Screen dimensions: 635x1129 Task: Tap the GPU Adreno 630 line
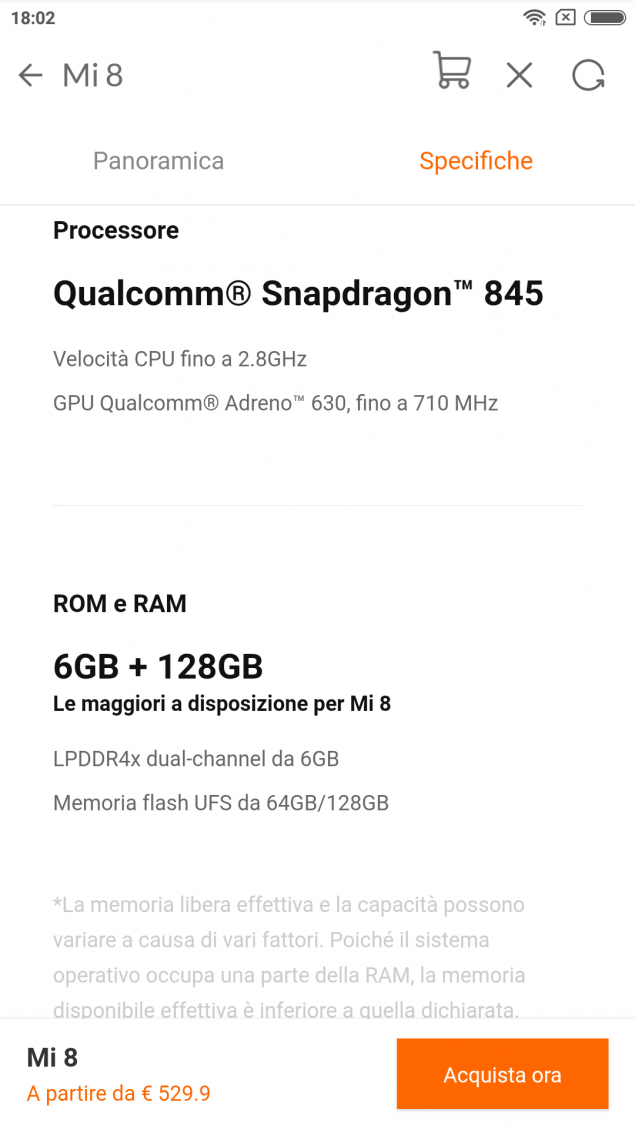pyautogui.click(x=276, y=402)
